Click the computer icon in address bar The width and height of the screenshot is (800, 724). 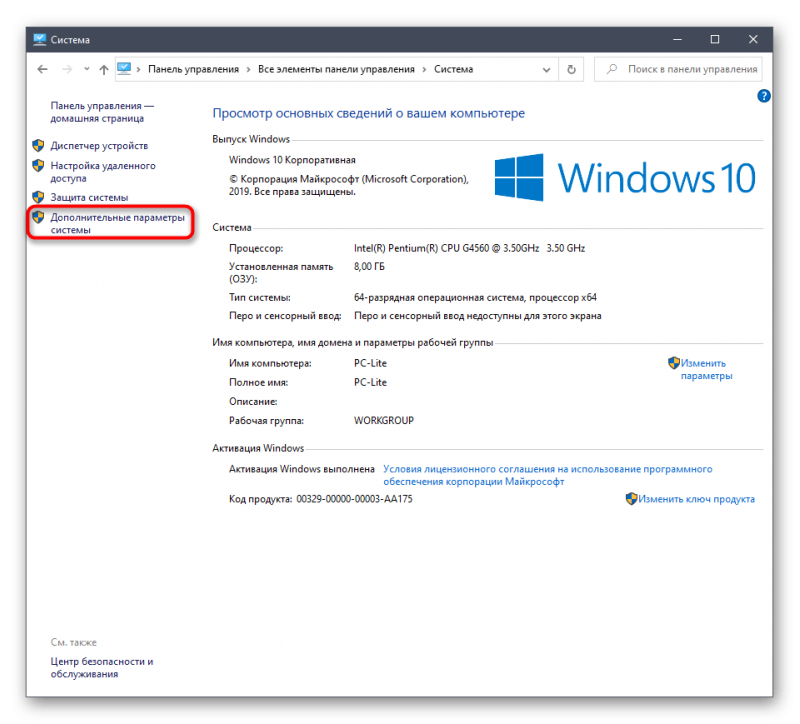124,69
